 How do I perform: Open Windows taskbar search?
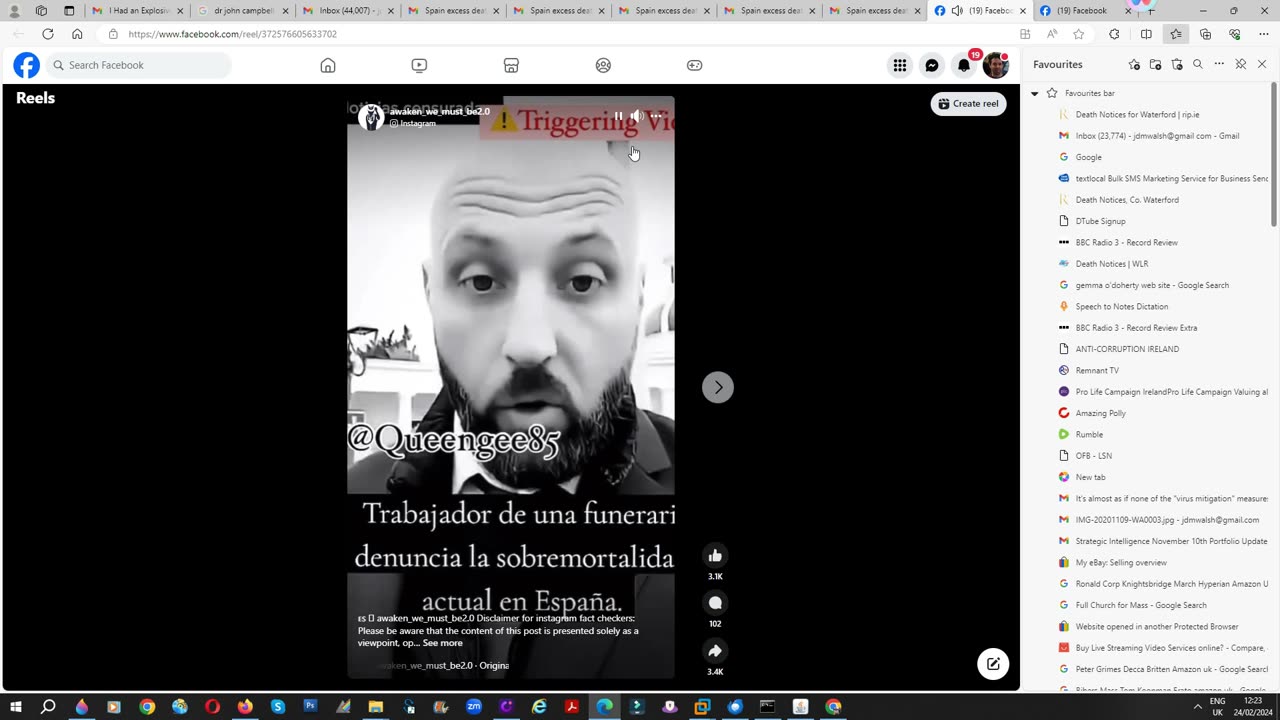click(48, 707)
